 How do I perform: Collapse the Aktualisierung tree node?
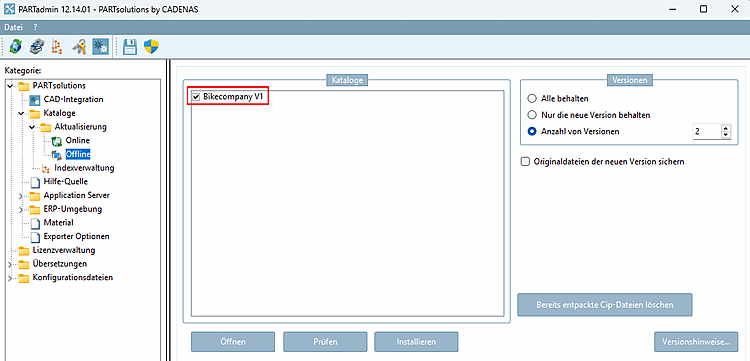click(x=32, y=127)
